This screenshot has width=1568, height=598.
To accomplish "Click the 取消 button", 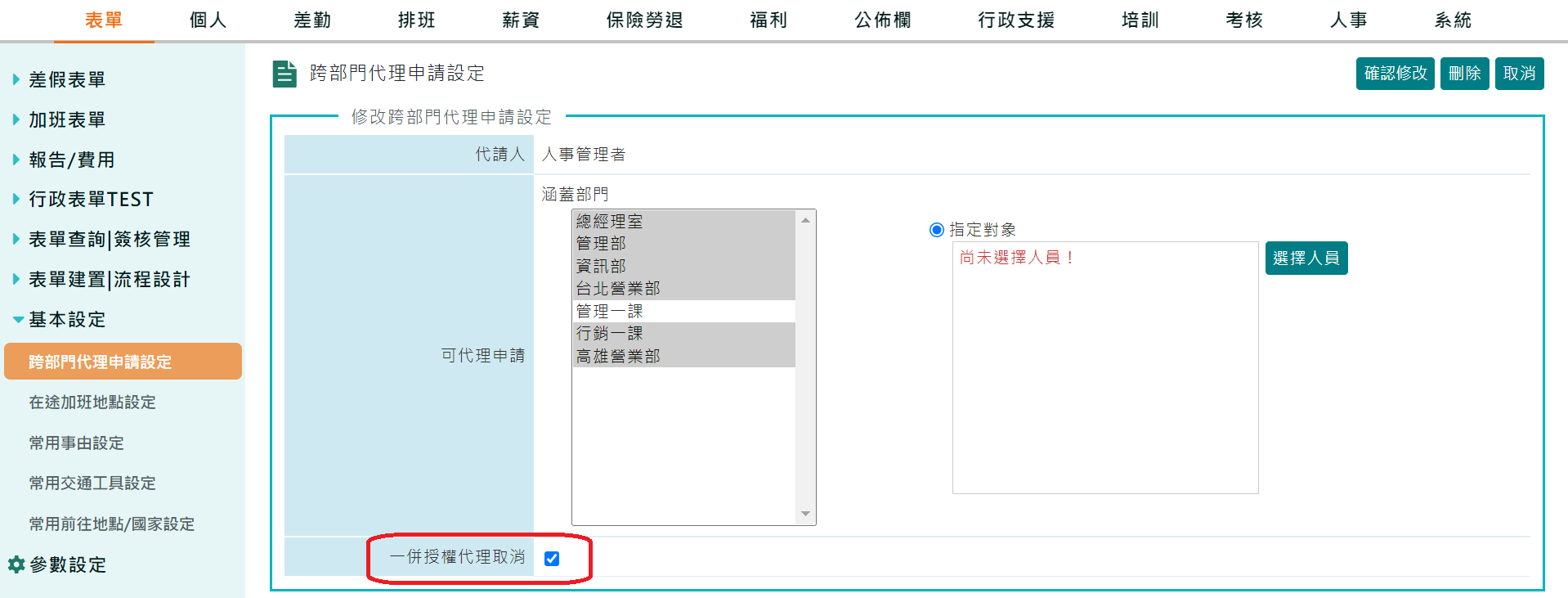I will (1520, 74).
